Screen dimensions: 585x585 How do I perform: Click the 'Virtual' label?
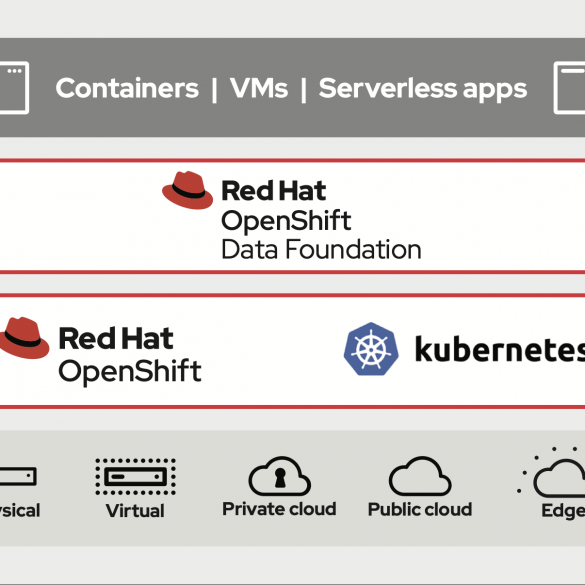point(135,510)
